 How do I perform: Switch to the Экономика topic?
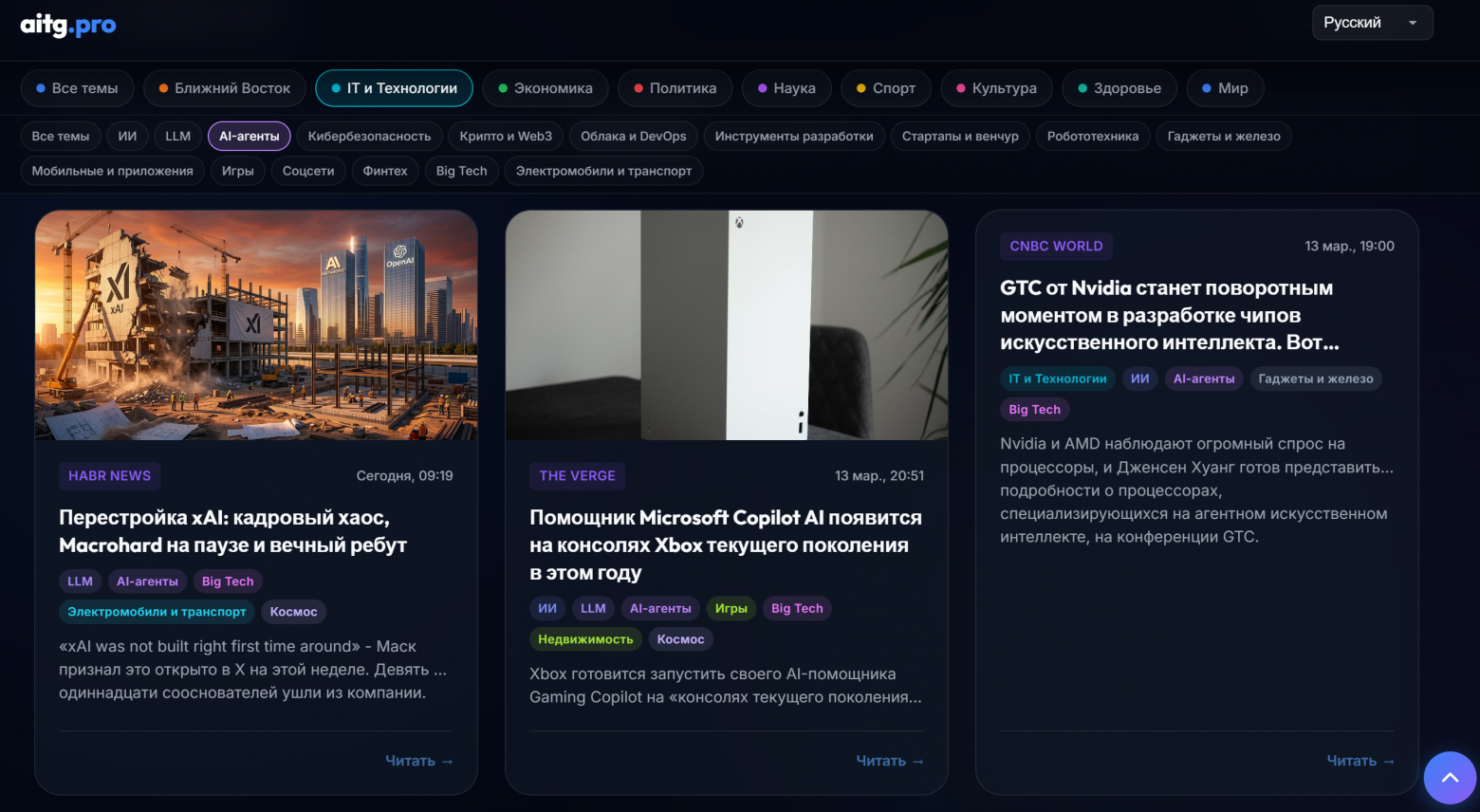[x=546, y=88]
